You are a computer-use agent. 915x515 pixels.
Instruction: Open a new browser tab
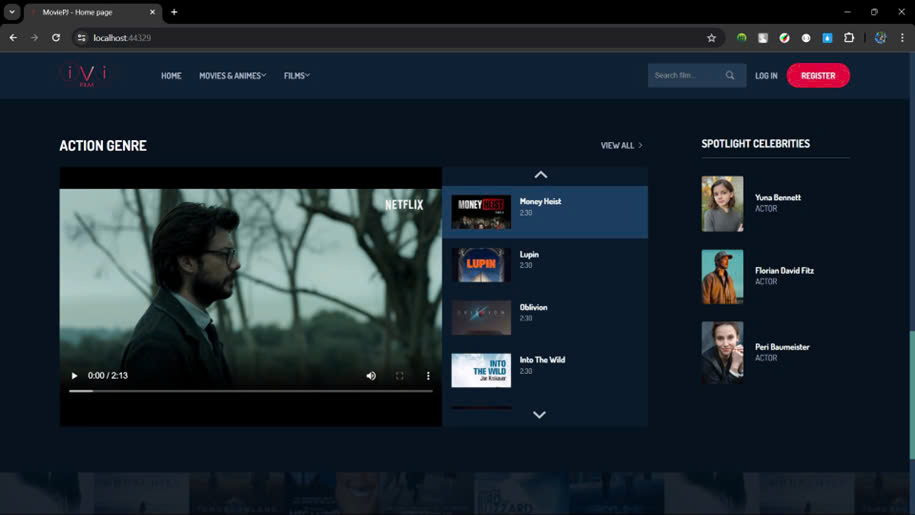pyautogui.click(x=174, y=12)
